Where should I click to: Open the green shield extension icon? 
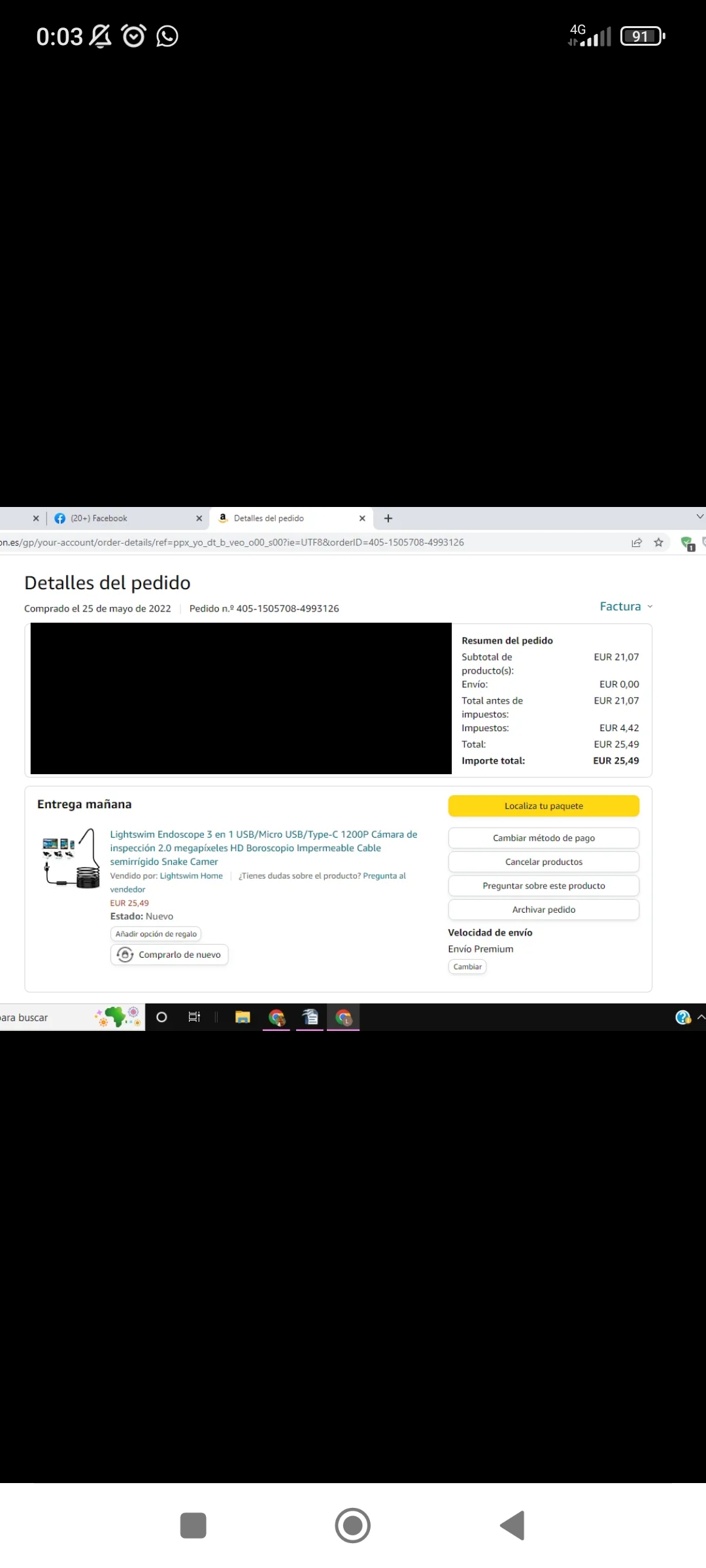coord(687,543)
